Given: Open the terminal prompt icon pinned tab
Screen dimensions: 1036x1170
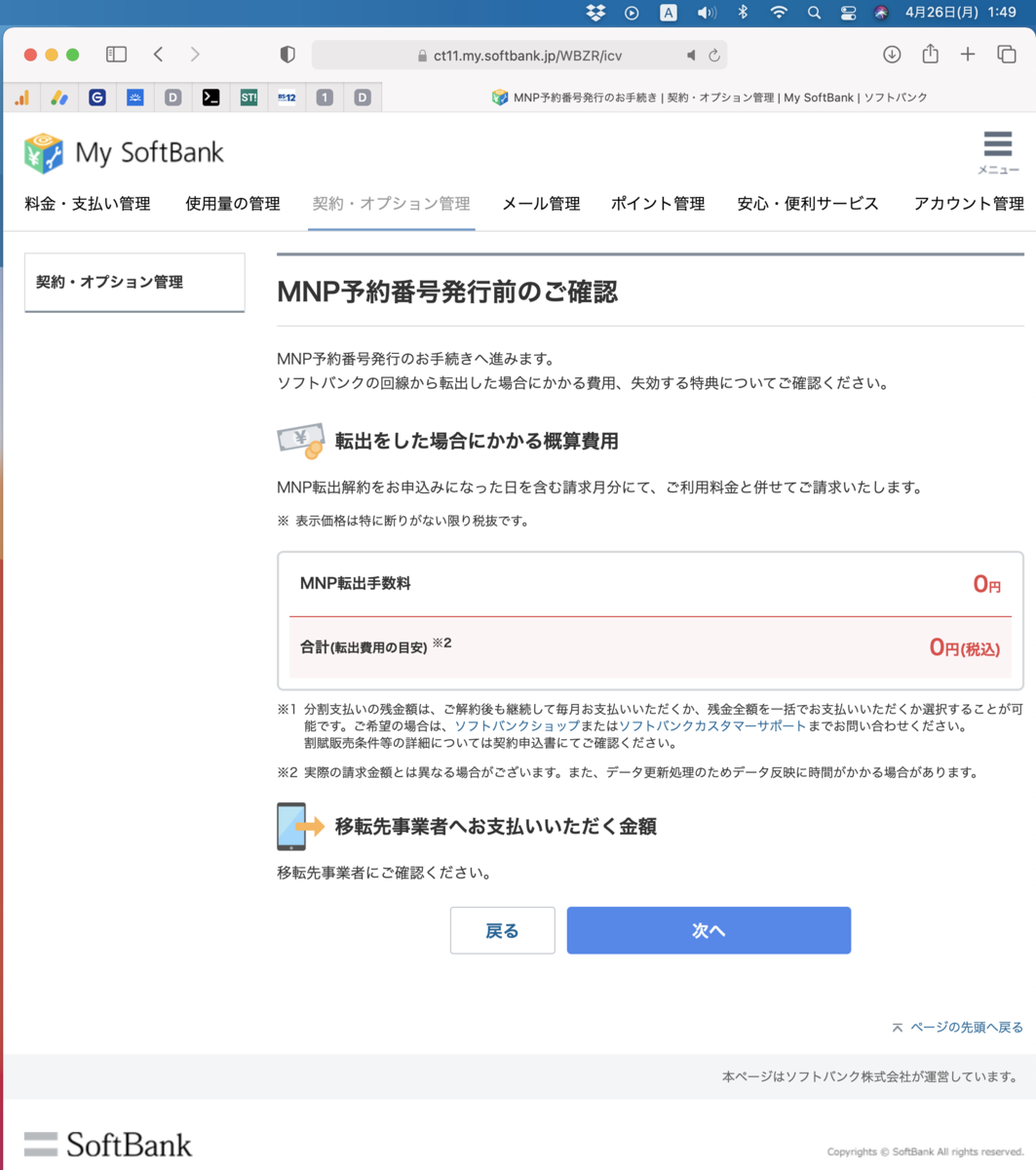Looking at the screenshot, I should tap(211, 97).
